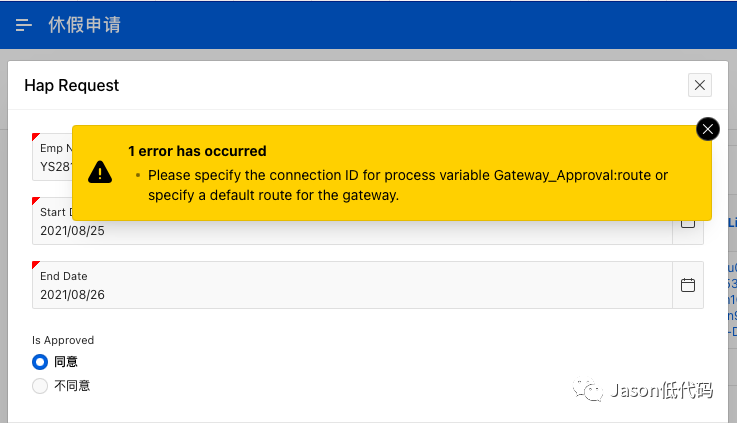Select the 同意 radio option
737x423 pixels.
tap(40, 362)
